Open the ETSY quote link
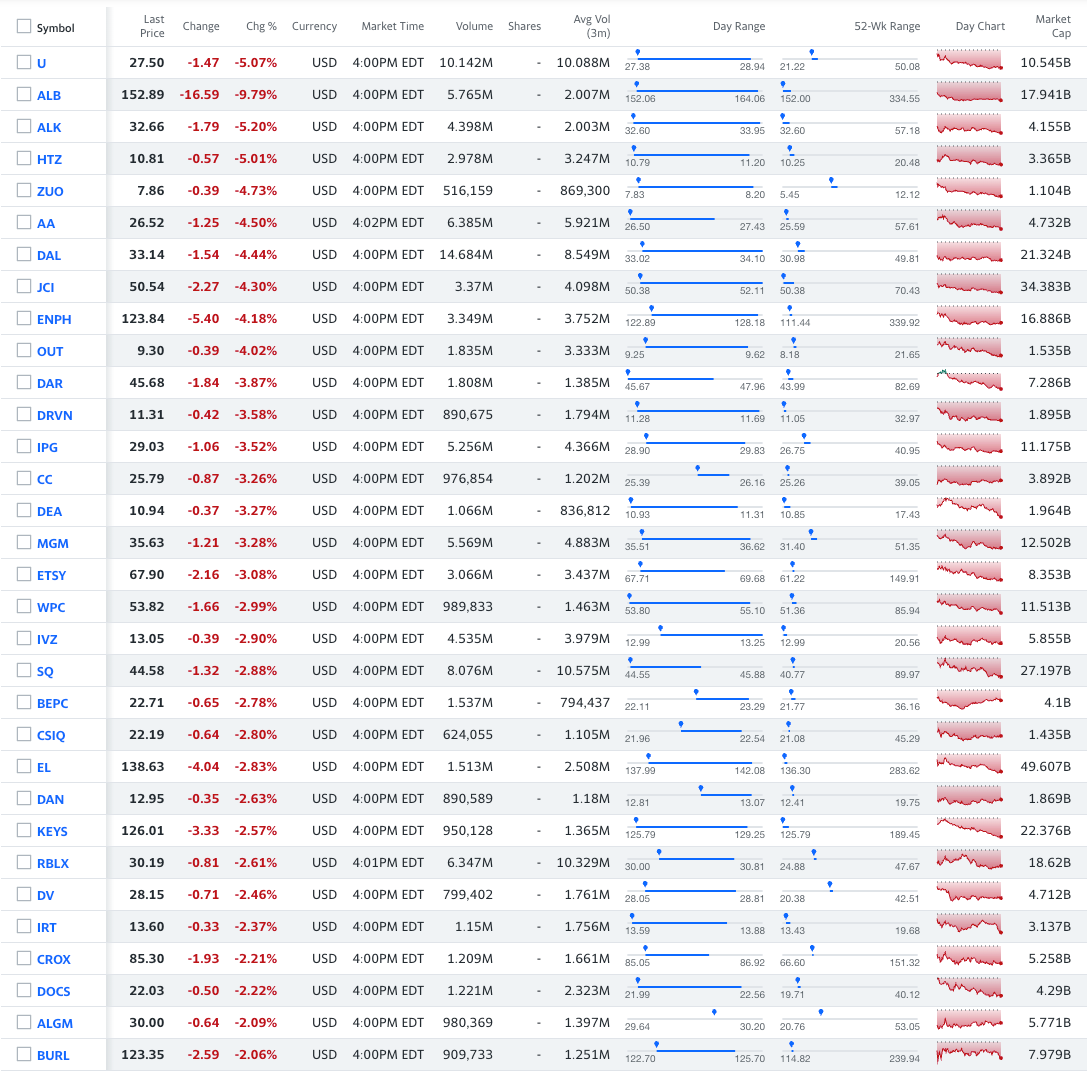The height and width of the screenshot is (1089, 1087). click(51, 575)
